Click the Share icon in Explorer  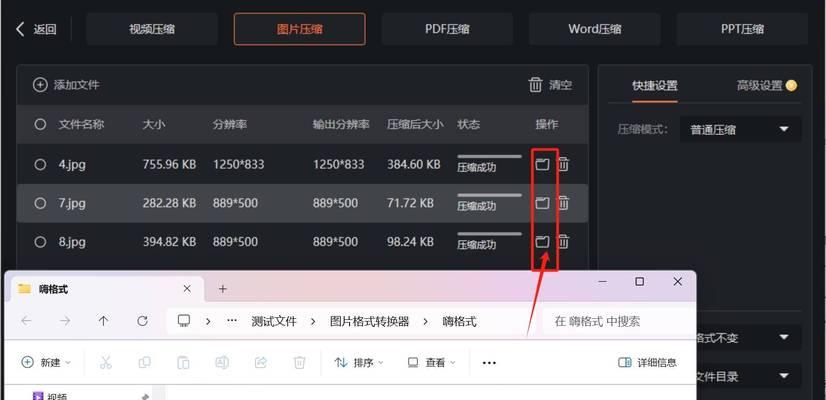[261, 363]
